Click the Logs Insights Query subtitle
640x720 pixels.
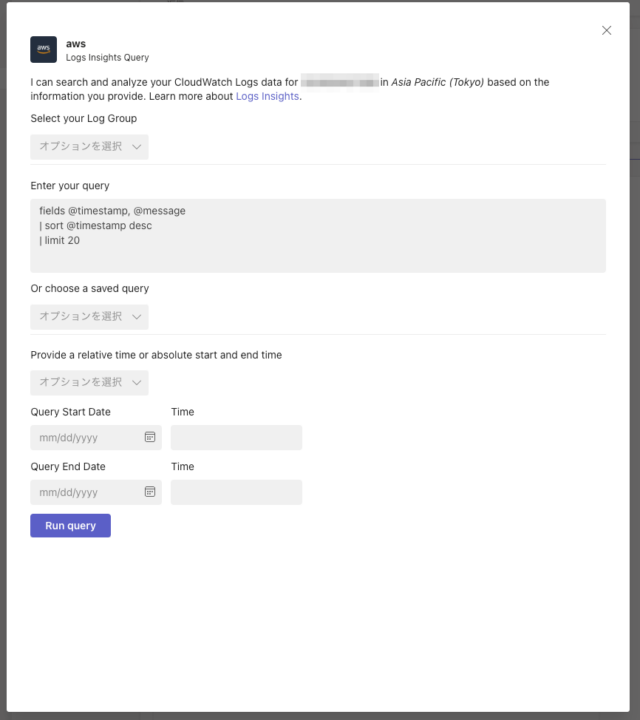107,57
